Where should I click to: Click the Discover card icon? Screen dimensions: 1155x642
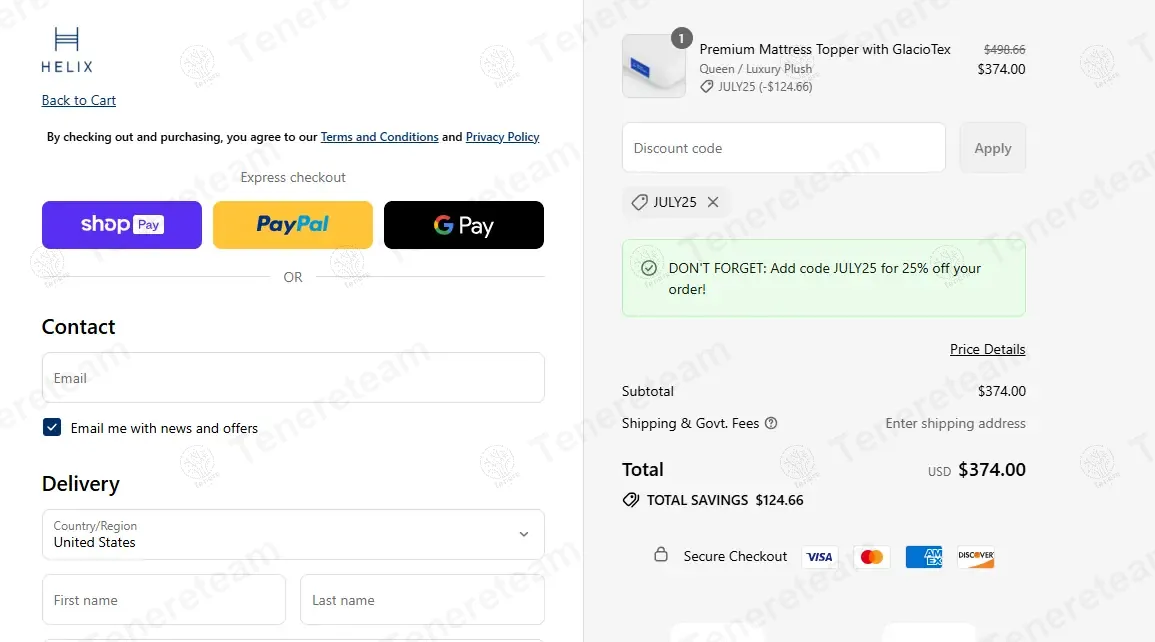coord(976,557)
